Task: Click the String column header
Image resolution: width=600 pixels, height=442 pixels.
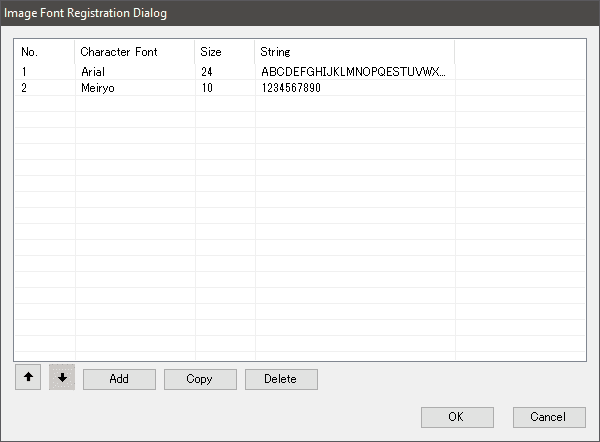Action: pos(354,51)
